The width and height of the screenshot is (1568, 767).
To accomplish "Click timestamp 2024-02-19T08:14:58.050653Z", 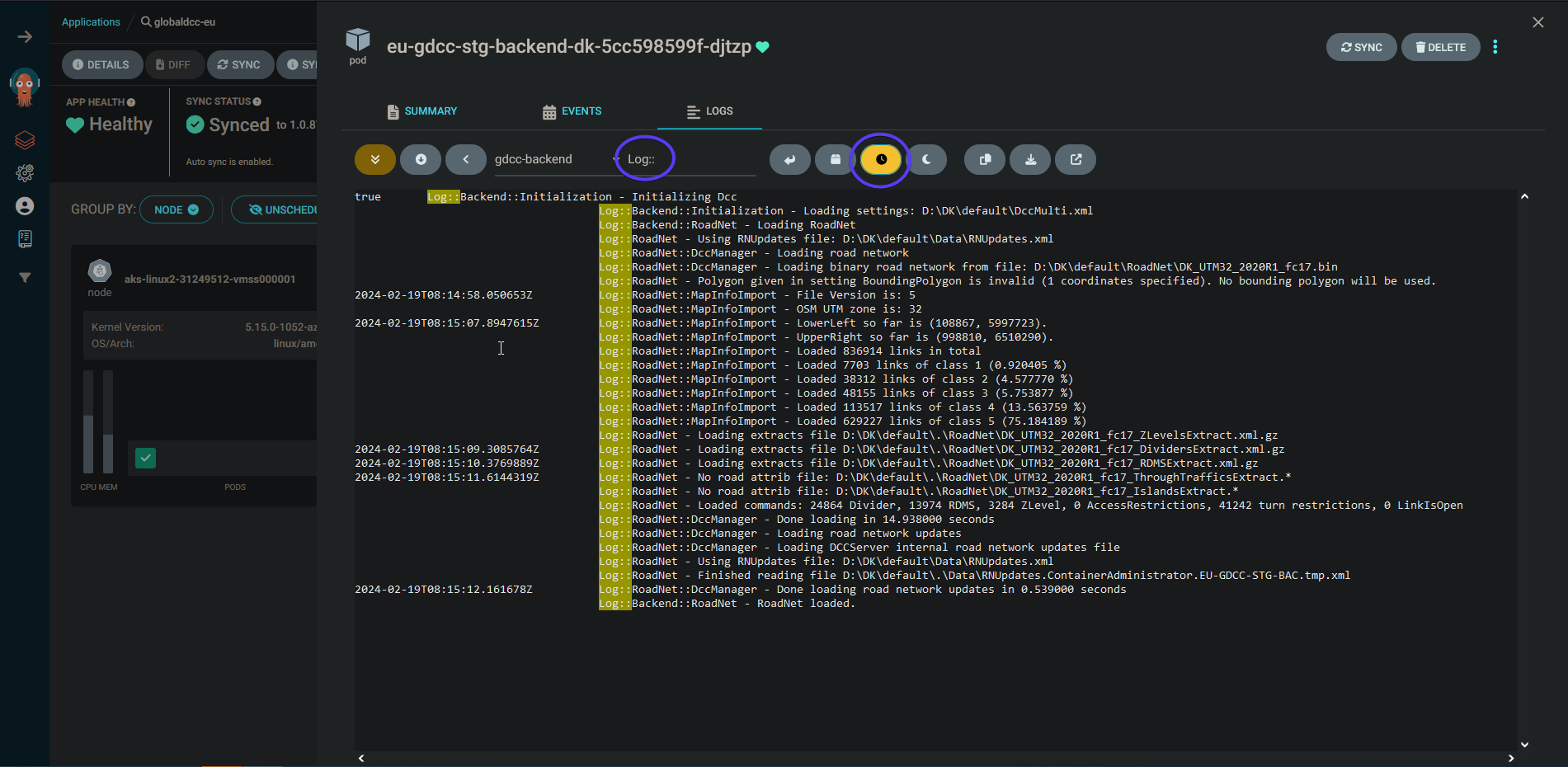I will click(x=444, y=295).
